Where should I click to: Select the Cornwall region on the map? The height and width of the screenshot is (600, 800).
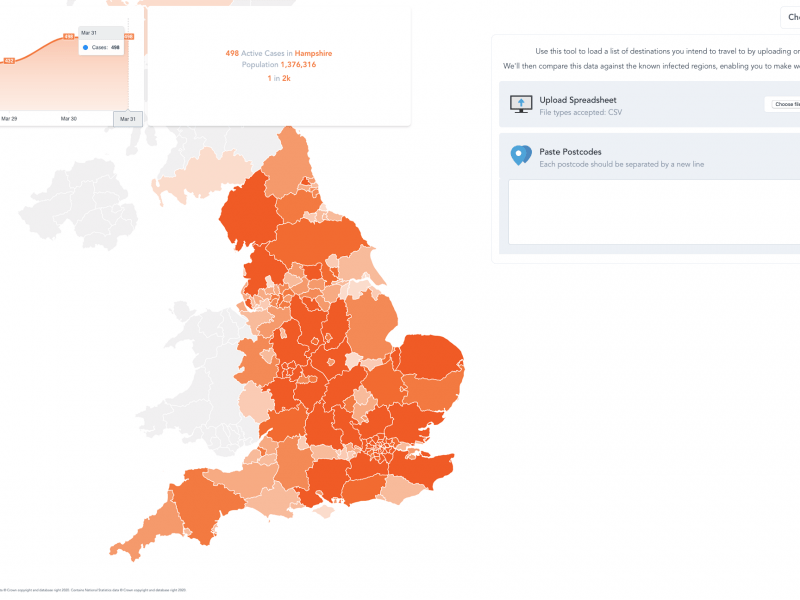pos(148,533)
